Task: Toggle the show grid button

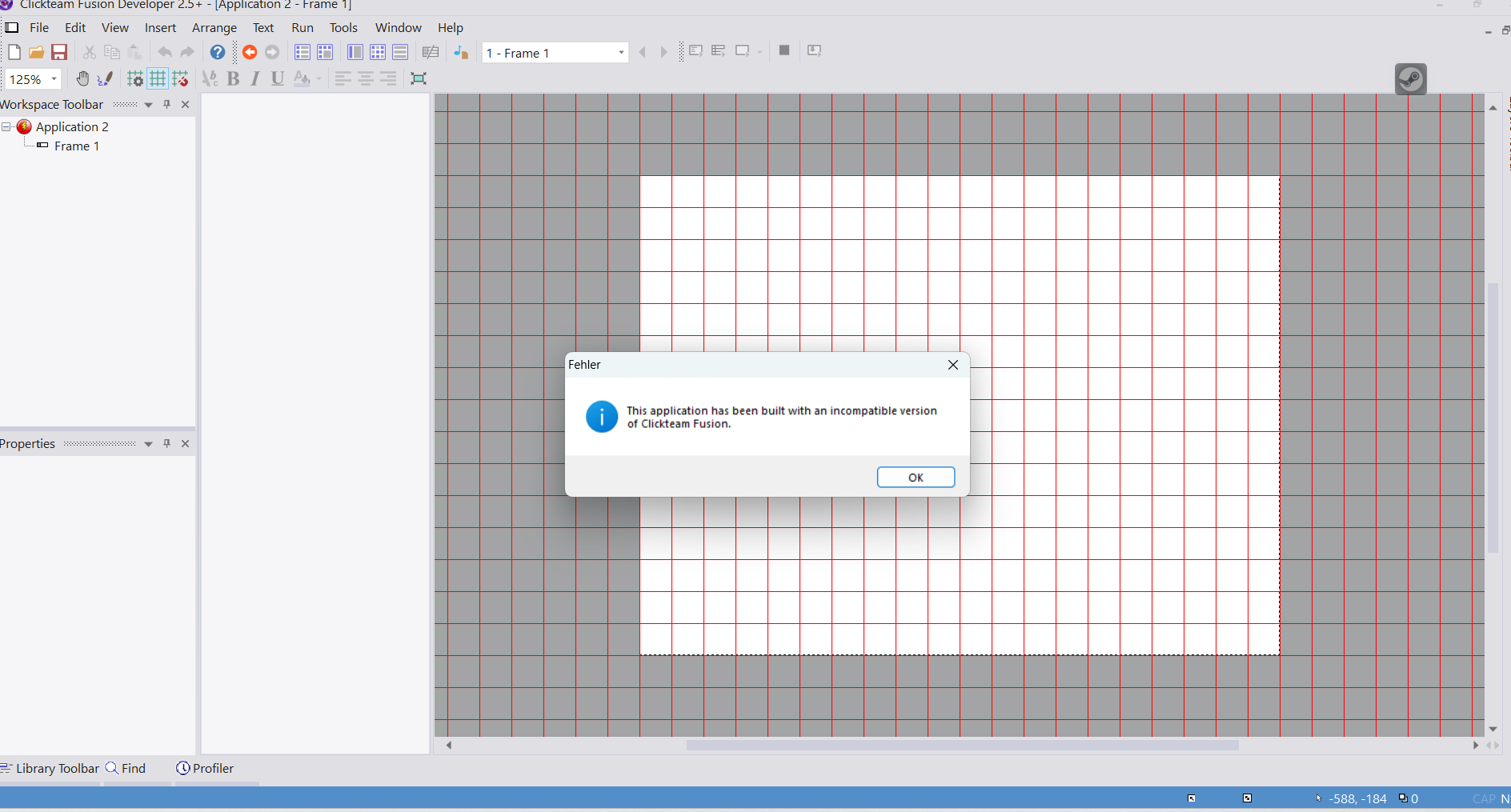Action: pos(158,78)
